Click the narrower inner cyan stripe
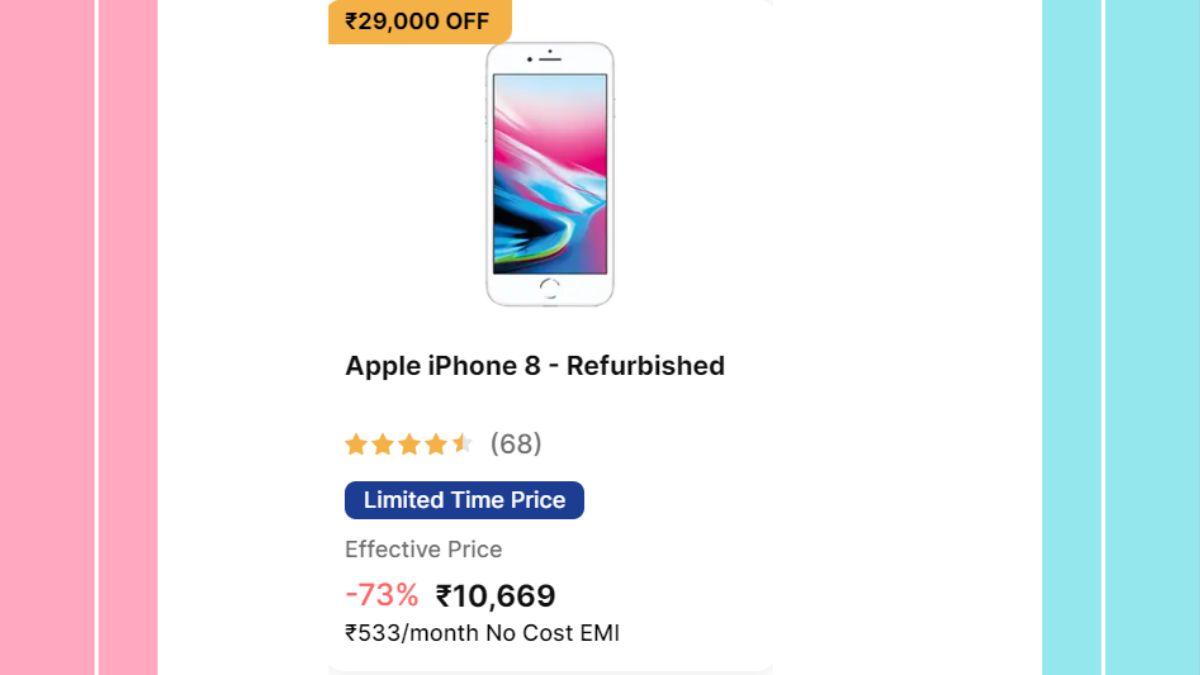 [1072, 337]
